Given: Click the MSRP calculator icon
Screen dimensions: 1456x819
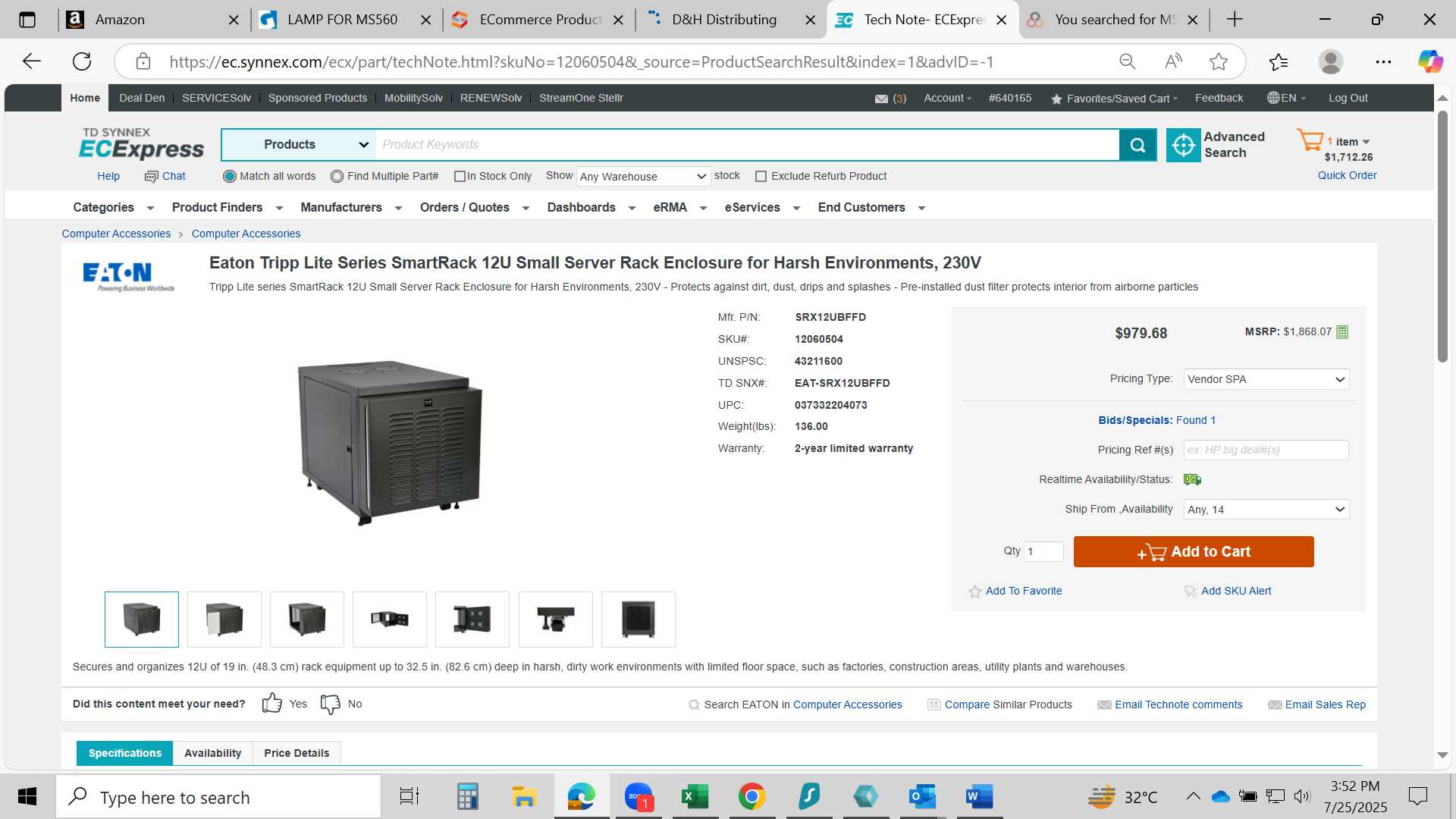Looking at the screenshot, I should click(1342, 332).
